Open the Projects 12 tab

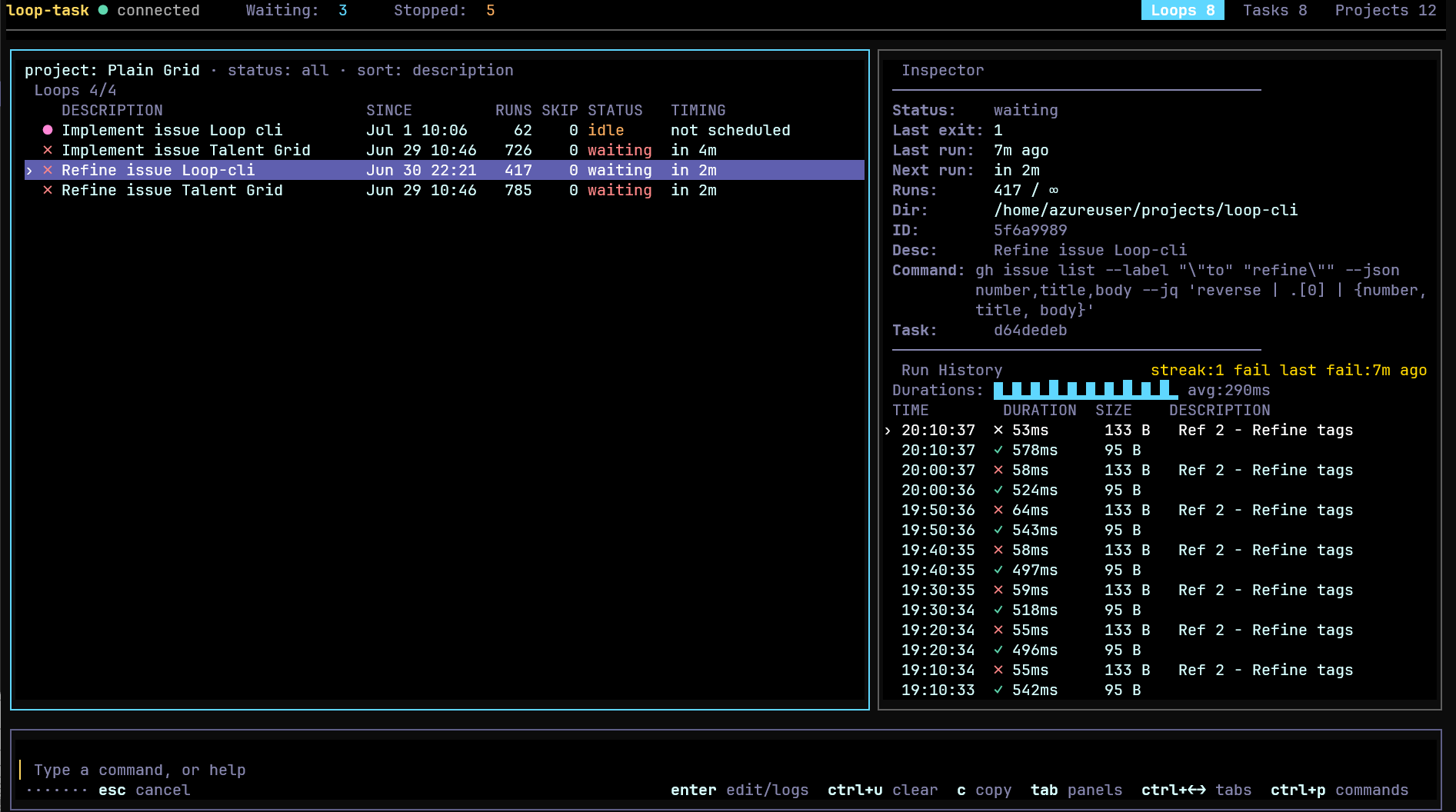pos(1385,10)
